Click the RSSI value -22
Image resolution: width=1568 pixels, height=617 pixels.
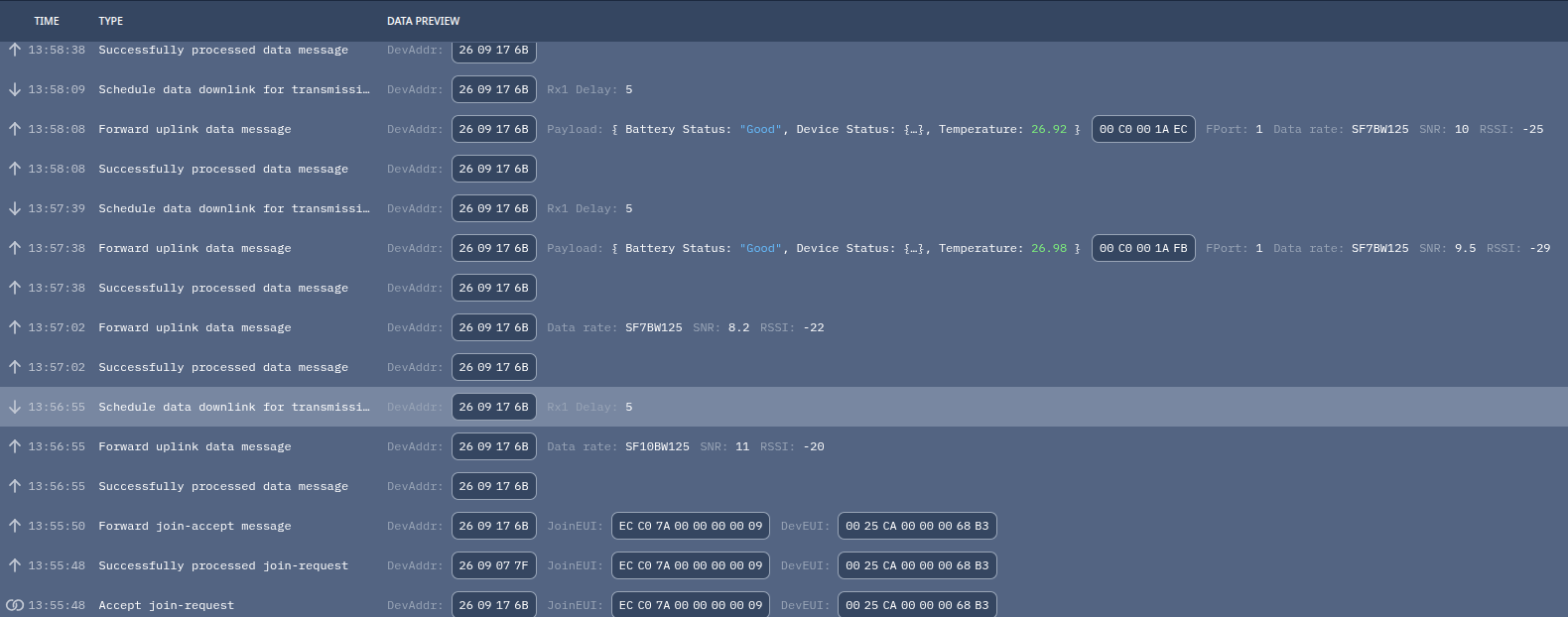[814, 327]
